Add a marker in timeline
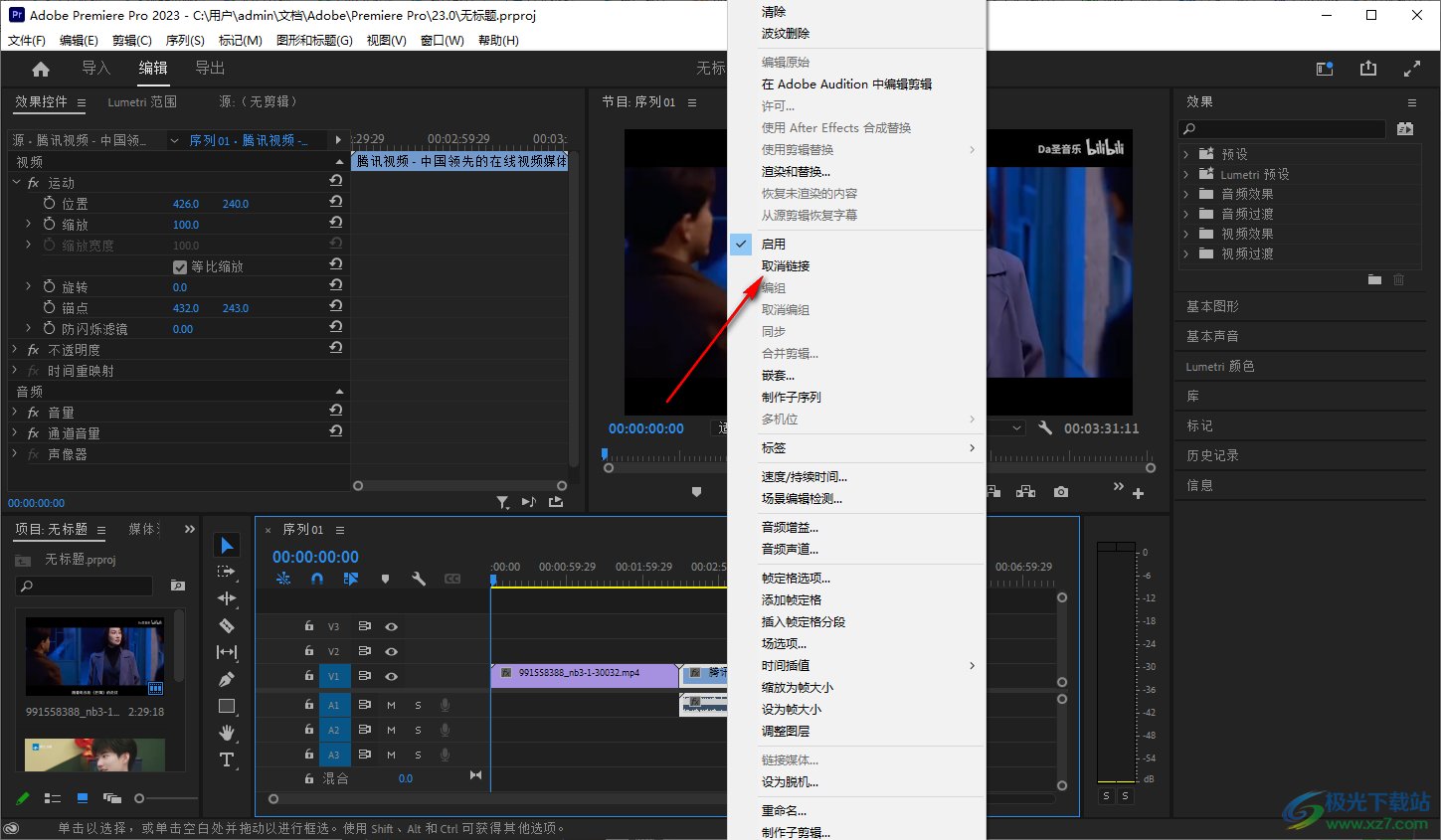The height and width of the screenshot is (840, 1441). (385, 579)
